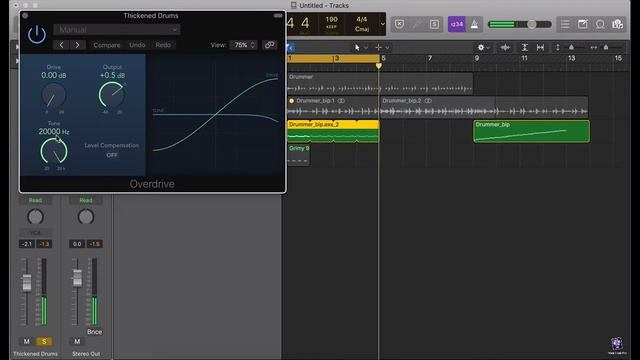The width and height of the screenshot is (640, 360).
Task: Click the 4/4 time signature display
Action: point(362,19)
